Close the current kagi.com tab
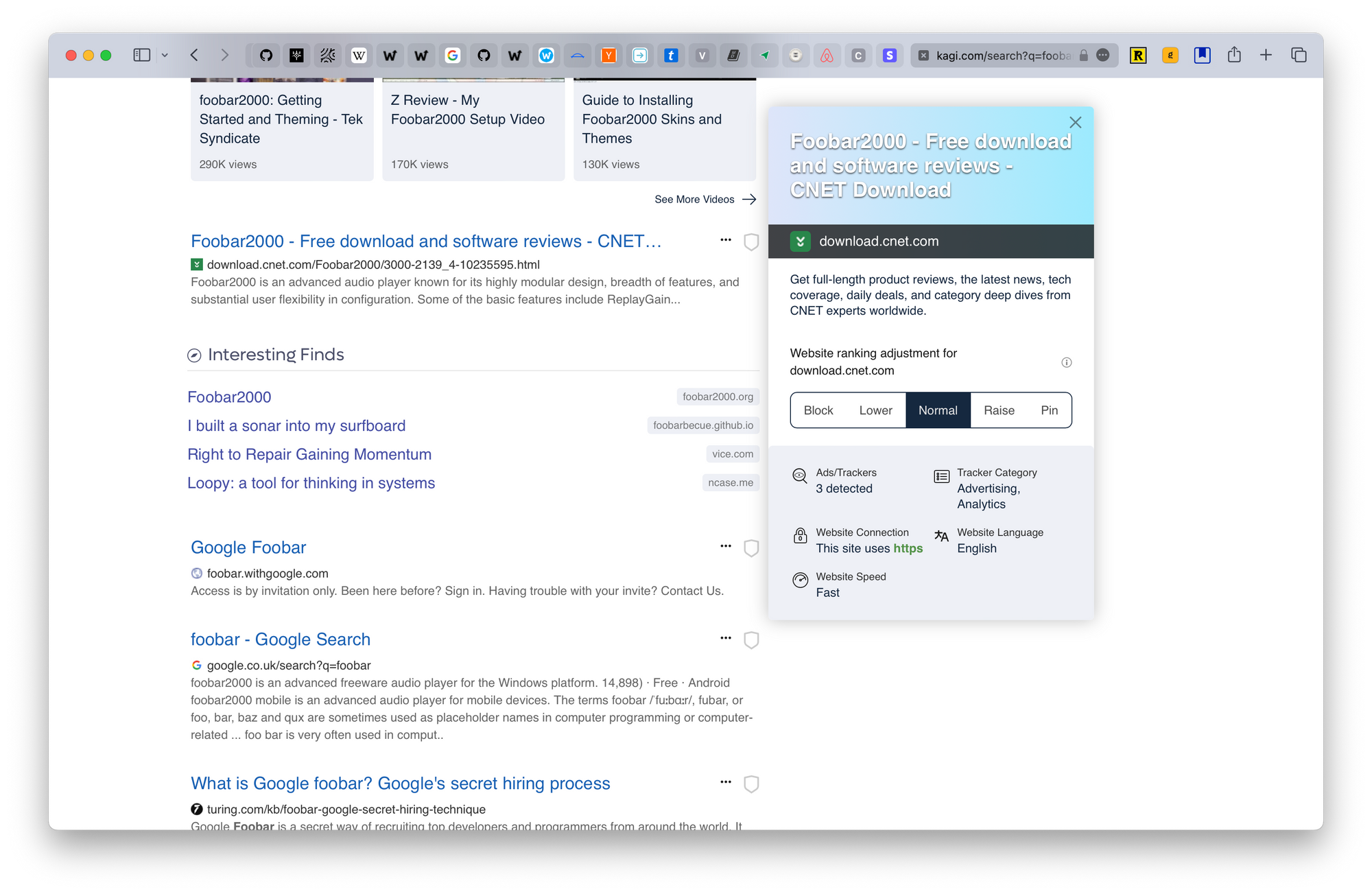The image size is (1372, 894). [923, 56]
